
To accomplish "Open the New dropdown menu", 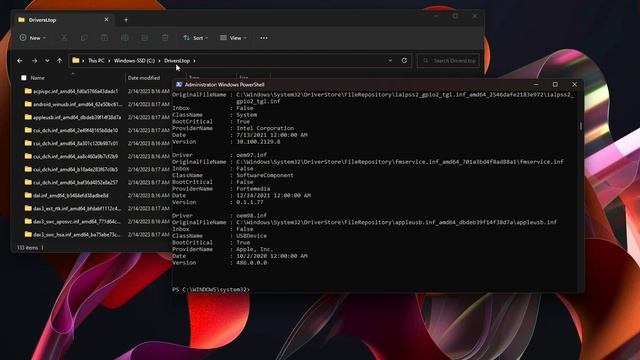I will click(33, 38).
